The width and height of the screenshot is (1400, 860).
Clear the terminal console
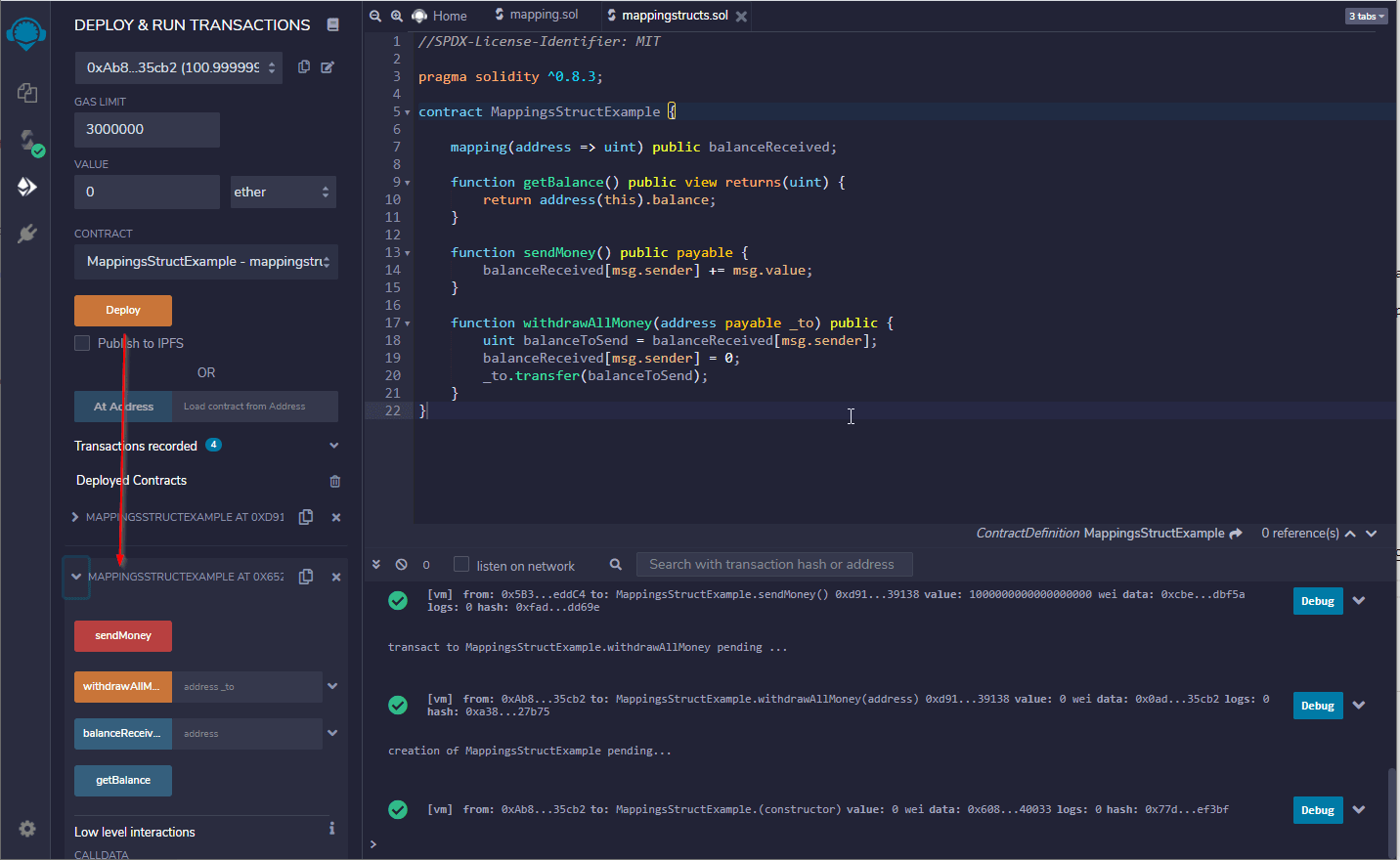401,565
